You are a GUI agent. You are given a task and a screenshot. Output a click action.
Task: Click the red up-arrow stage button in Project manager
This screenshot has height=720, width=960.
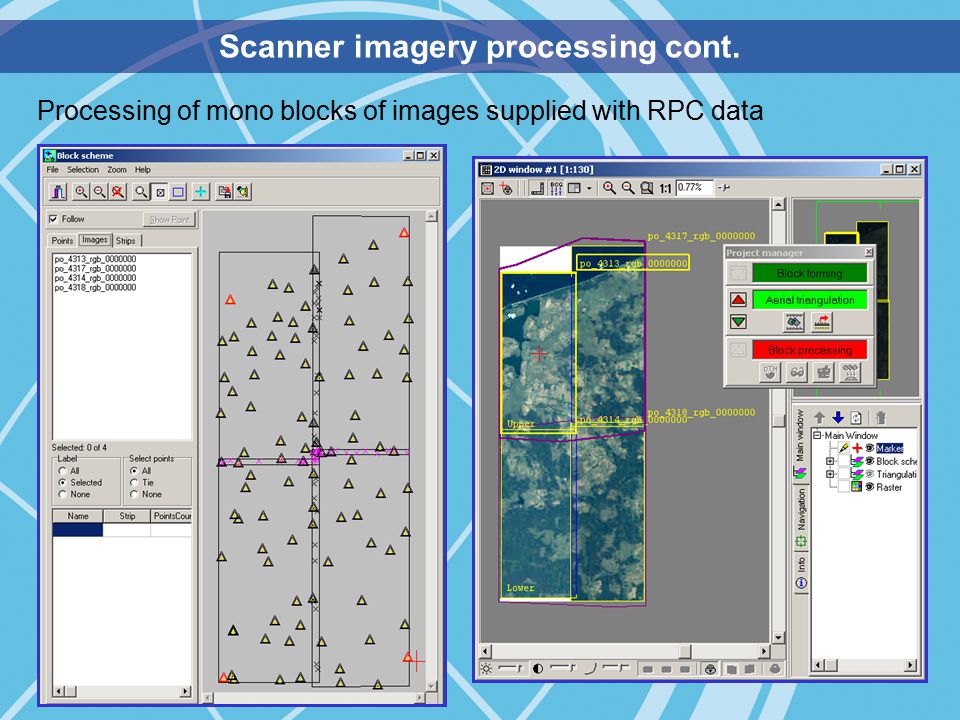pos(738,300)
